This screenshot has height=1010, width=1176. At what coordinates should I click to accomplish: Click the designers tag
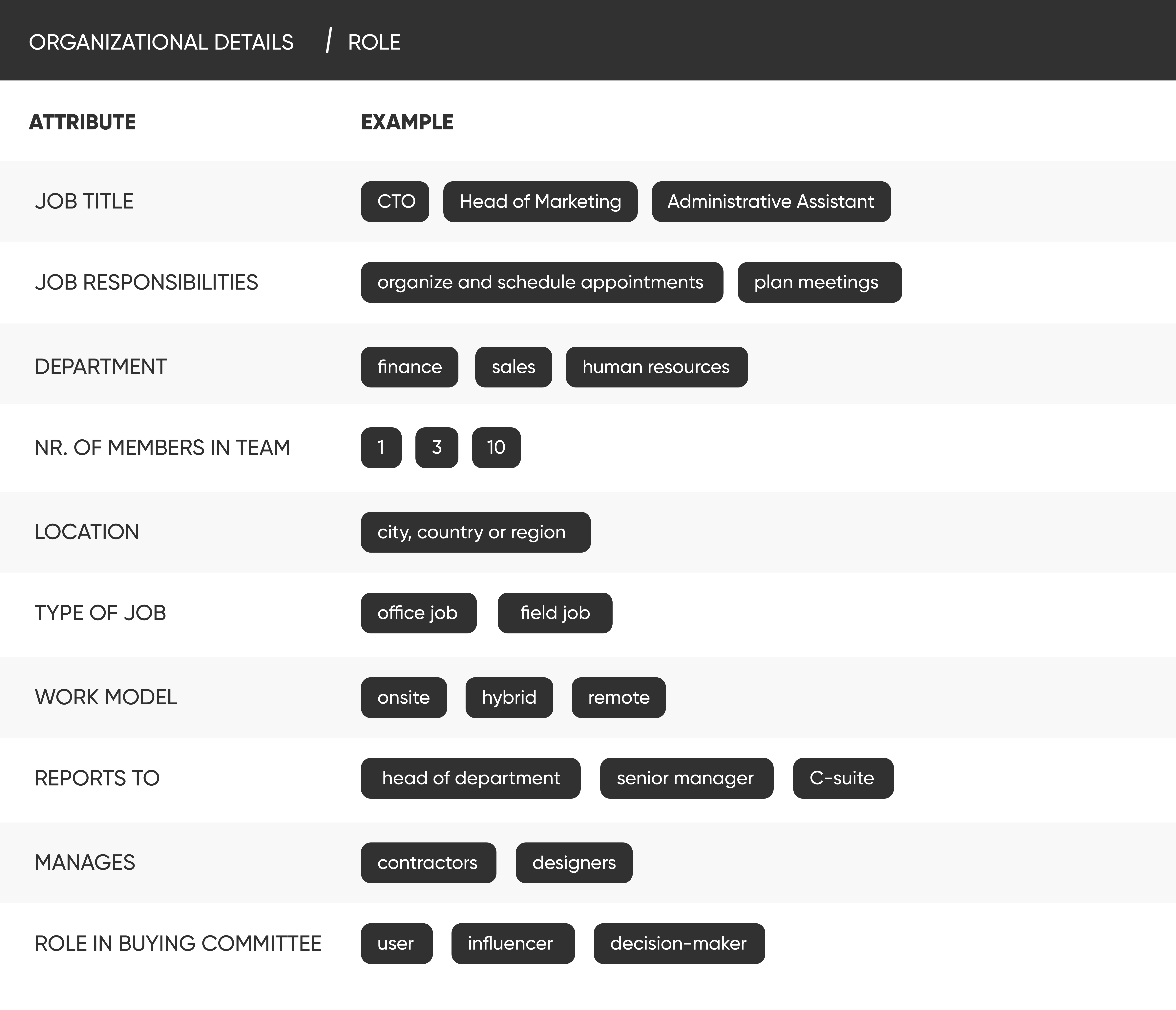coord(574,862)
